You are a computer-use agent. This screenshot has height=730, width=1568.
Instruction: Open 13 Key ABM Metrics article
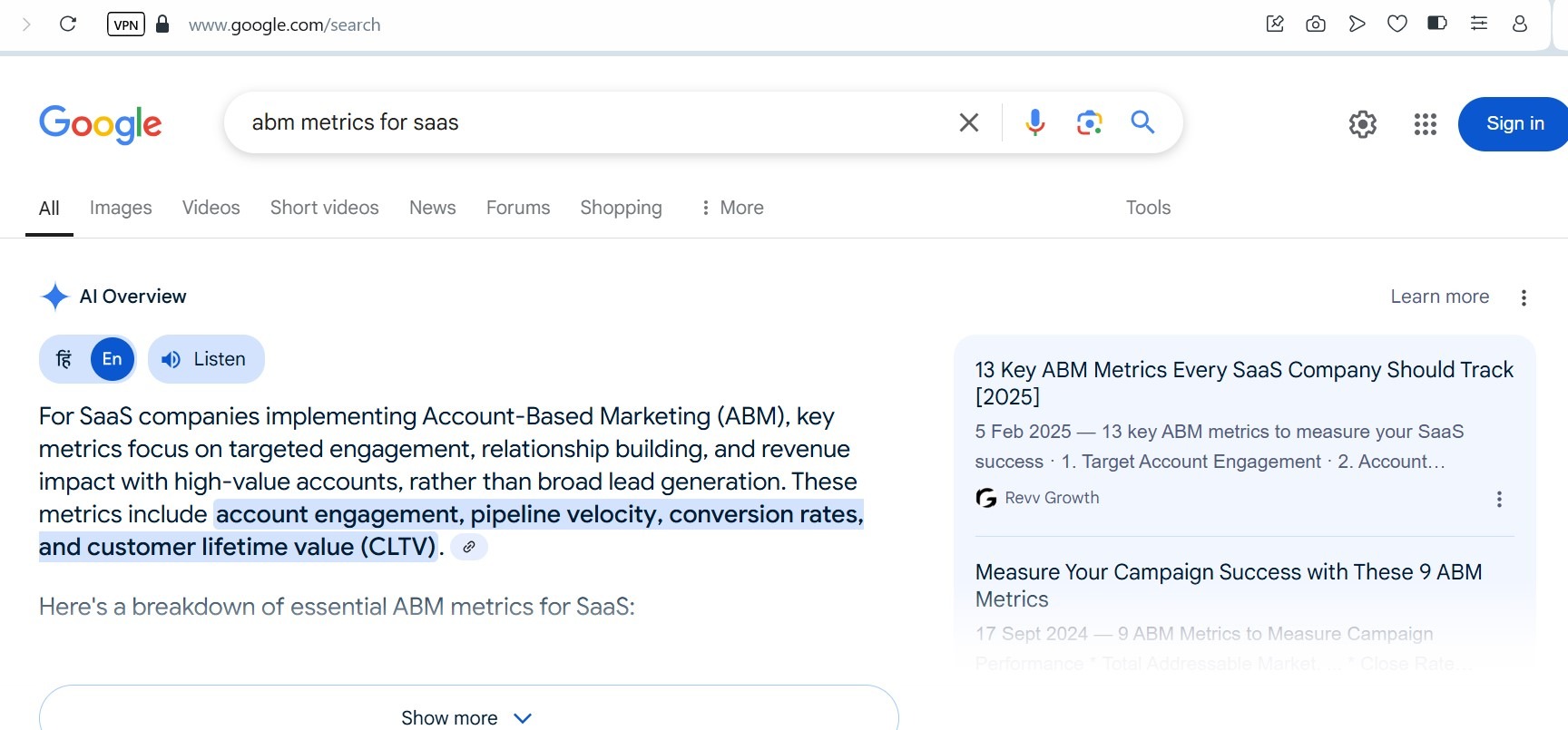(x=1244, y=383)
